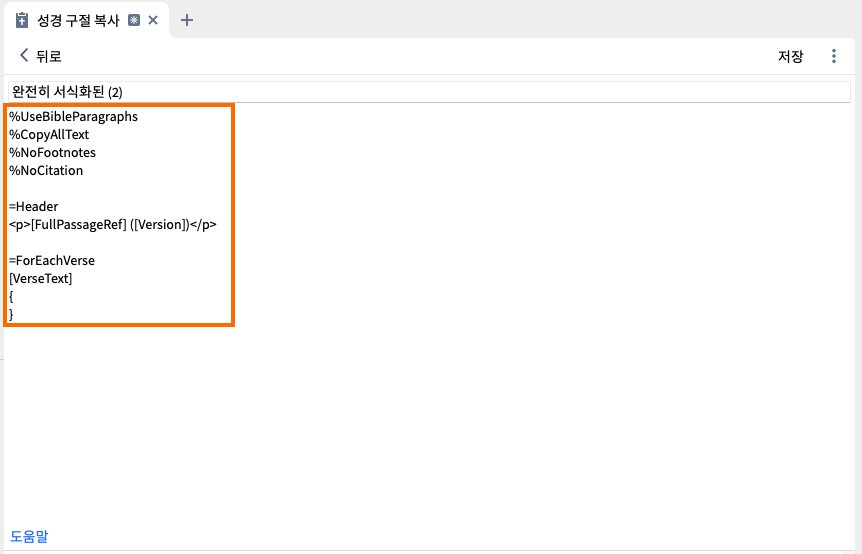Screen dimensions: 862x554
Task: Open a new tab with plus icon
Action: coord(187,20)
